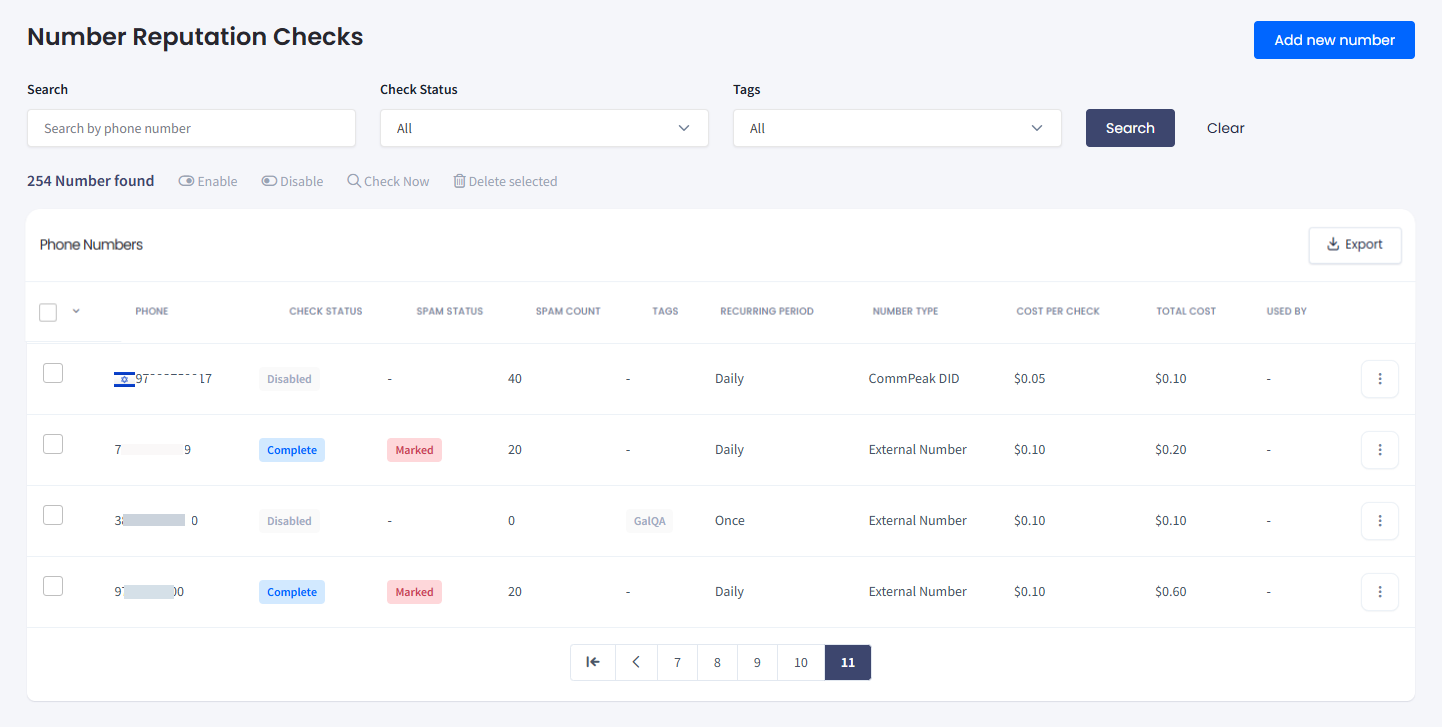The image size is (1442, 727).
Task: Open the chevron beside the header checkbox
Action: pyautogui.click(x=75, y=312)
